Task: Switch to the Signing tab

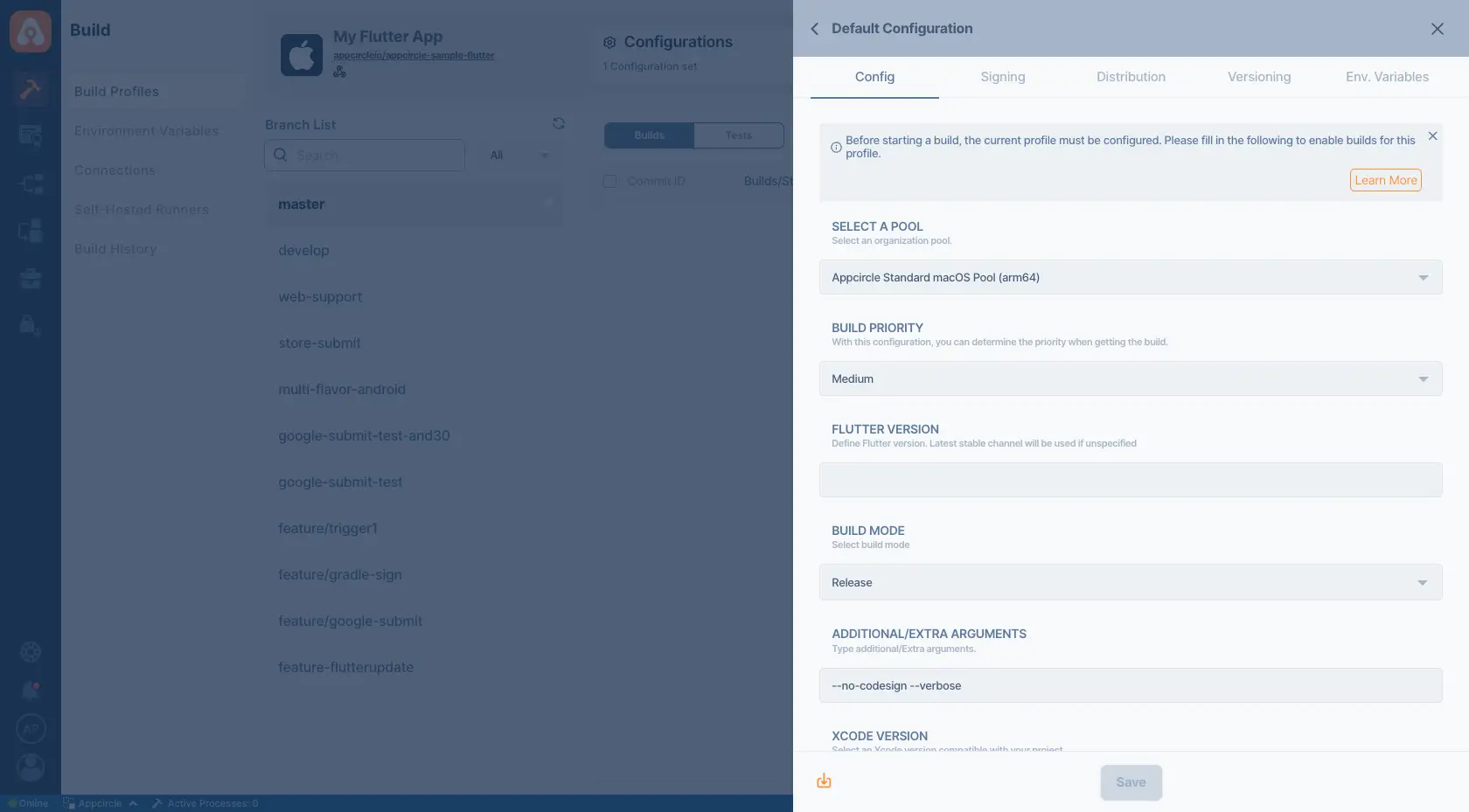Action: [x=1003, y=77]
